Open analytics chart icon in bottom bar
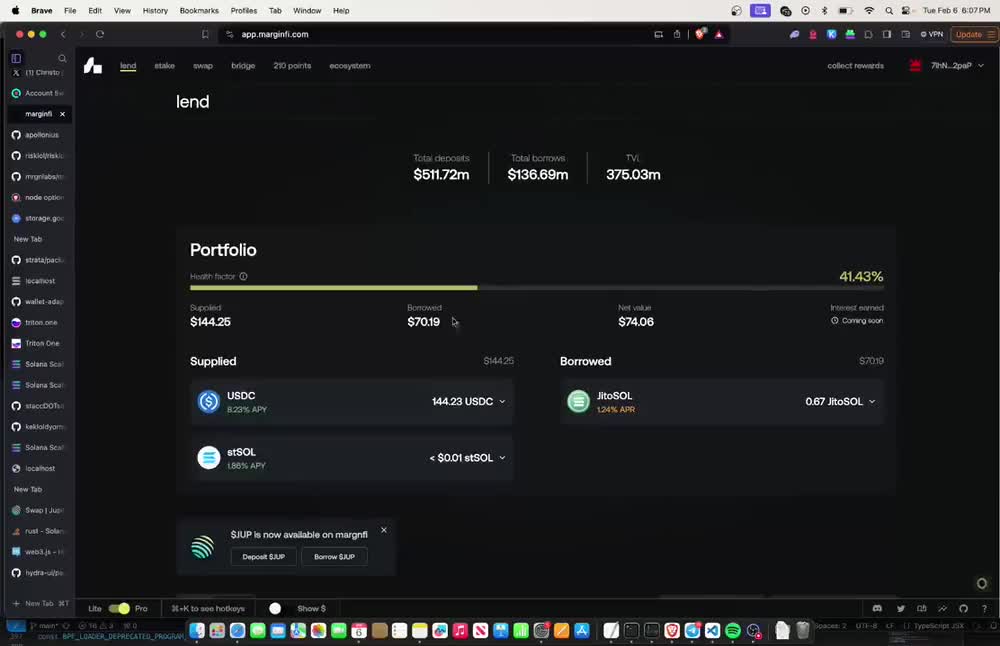Screen dimensions: 1000x646 [x=942, y=608]
